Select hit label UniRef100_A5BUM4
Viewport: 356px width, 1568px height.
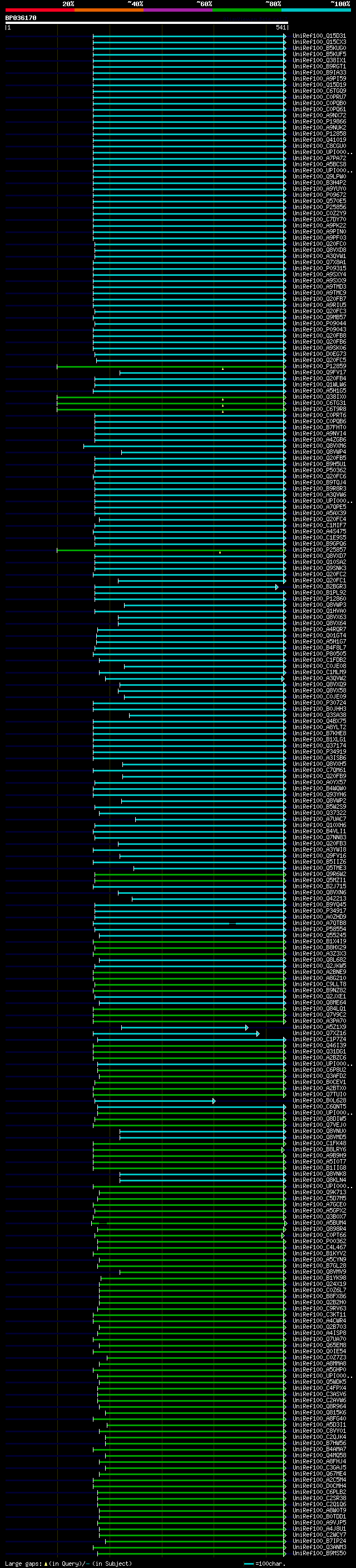pos(319,1224)
